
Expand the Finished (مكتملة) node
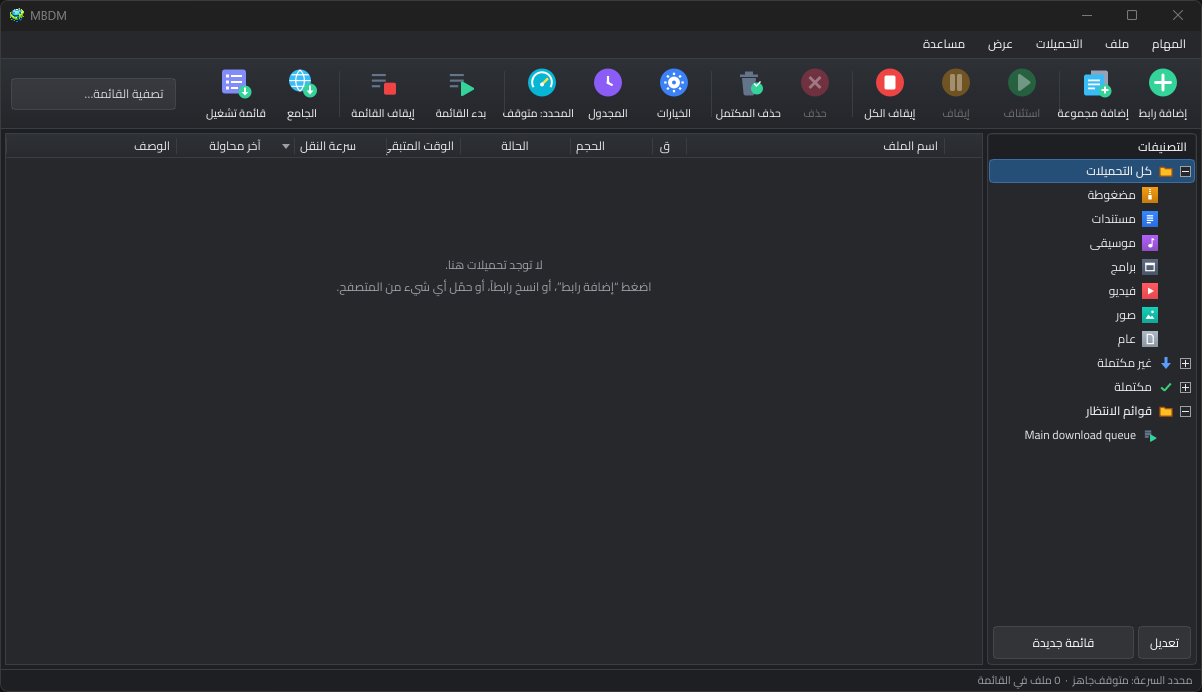click(x=1185, y=387)
